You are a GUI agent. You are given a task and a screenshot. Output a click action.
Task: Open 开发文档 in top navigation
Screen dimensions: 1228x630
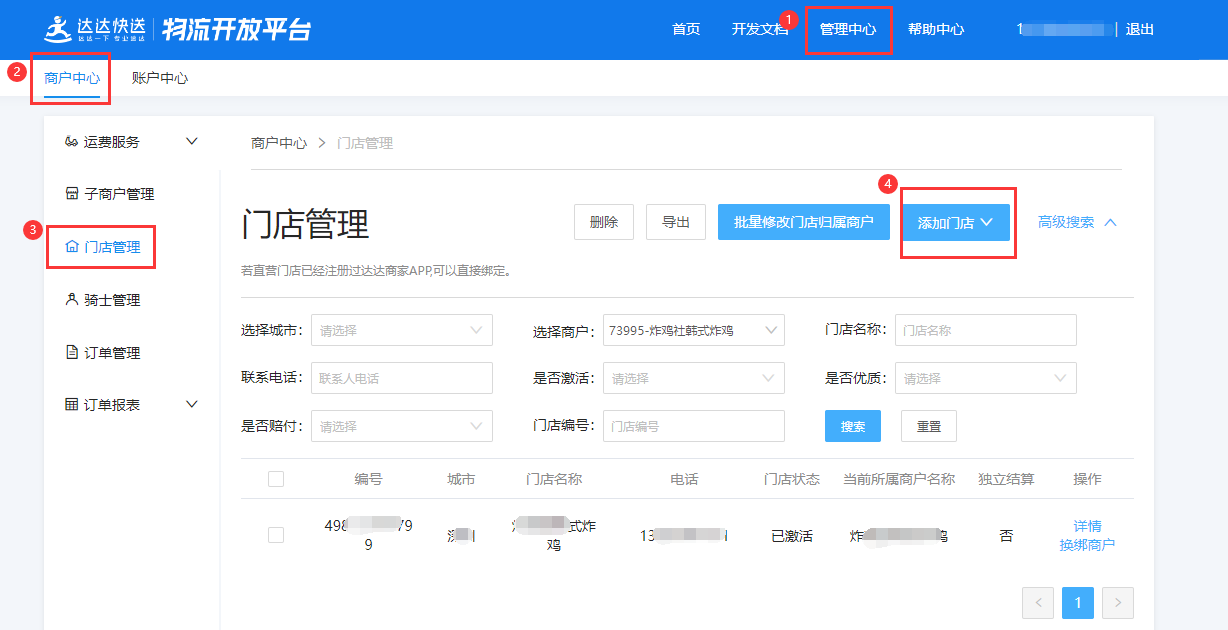(x=760, y=29)
